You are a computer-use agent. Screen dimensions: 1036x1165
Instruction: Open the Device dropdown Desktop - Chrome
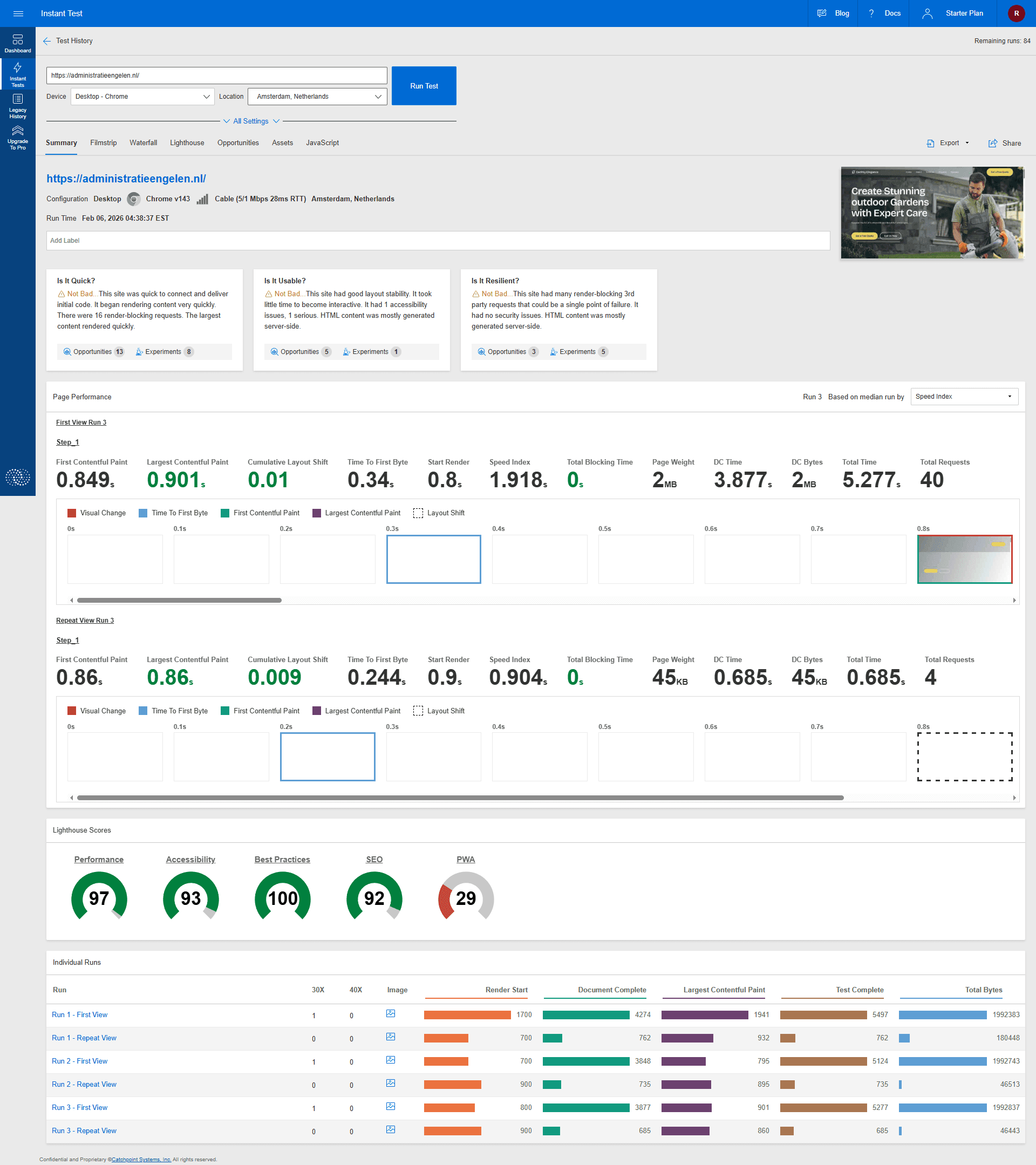click(142, 97)
